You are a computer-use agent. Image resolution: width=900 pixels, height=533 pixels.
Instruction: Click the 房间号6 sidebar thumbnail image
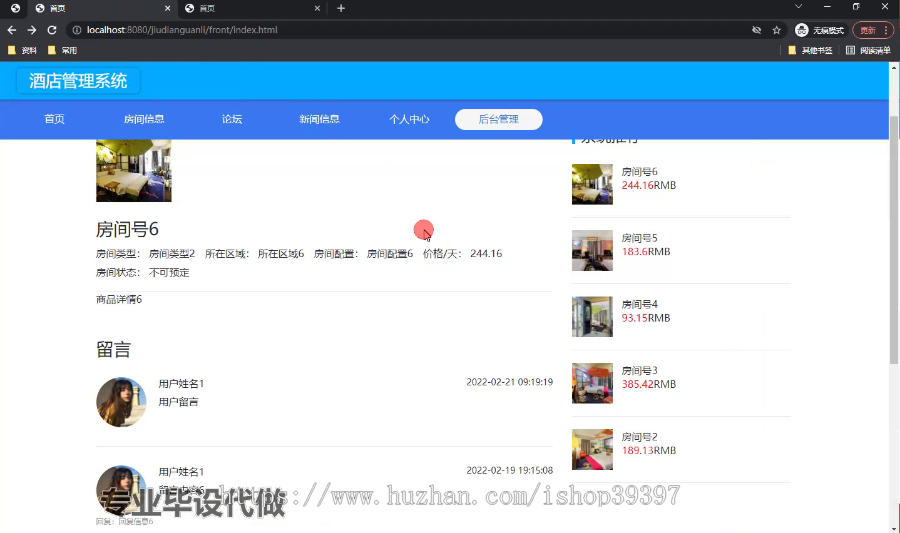592,184
